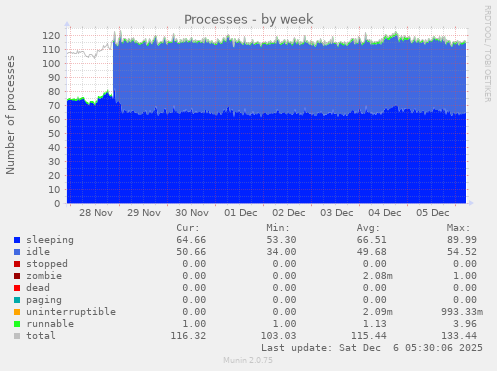This screenshot has height=371, width=497.
Task: Click the '28 Nov' x-axis date label
Action: tap(96, 213)
